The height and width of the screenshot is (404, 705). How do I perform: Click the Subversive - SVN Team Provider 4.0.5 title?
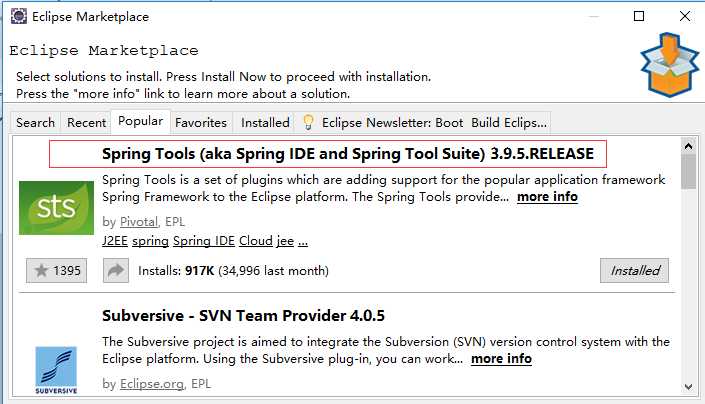click(243, 315)
